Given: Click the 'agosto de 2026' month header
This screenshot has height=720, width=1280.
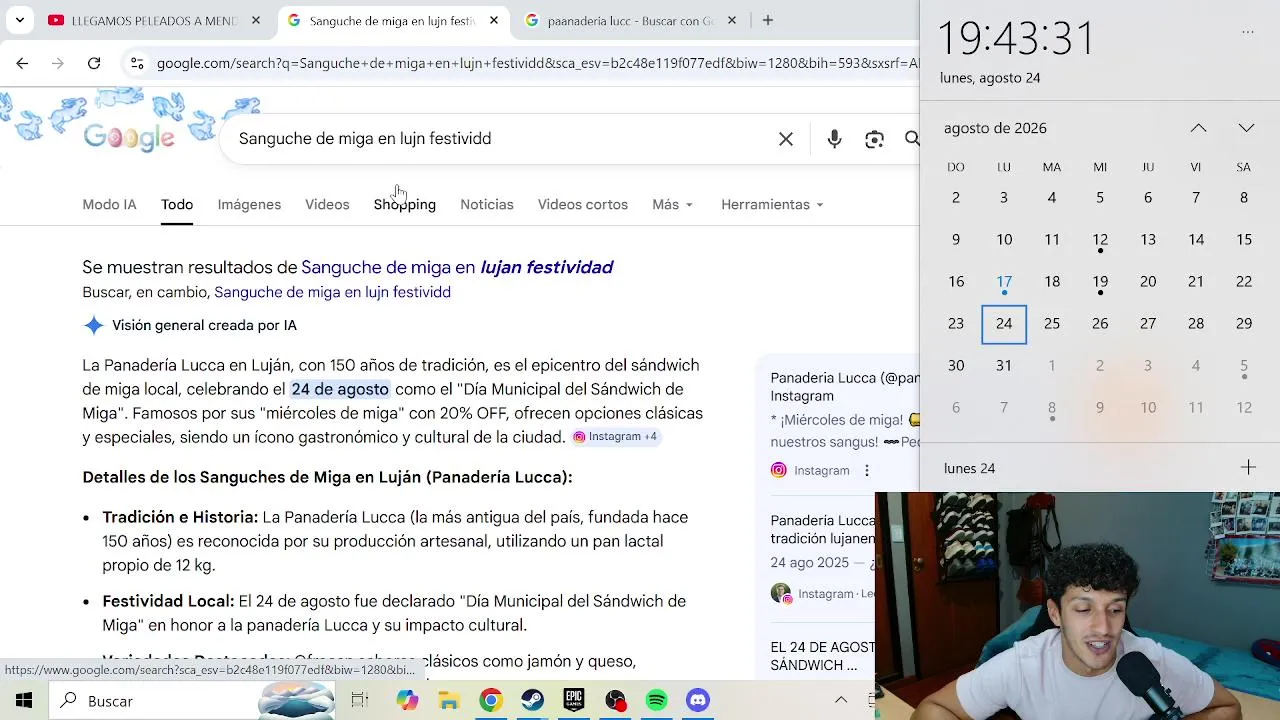Looking at the screenshot, I should click(x=995, y=128).
